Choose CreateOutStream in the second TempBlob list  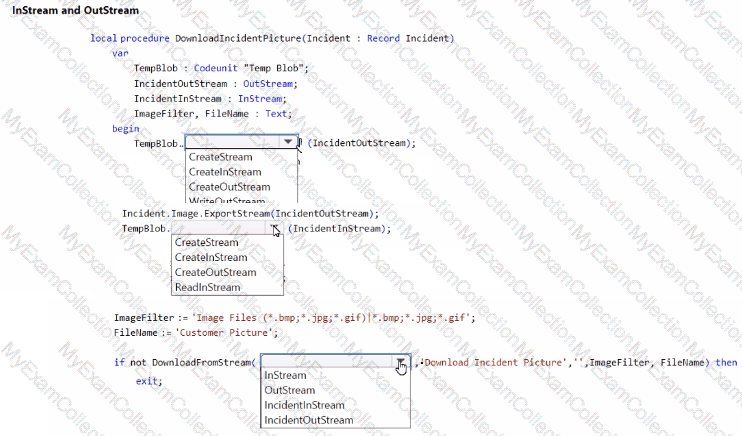tap(215, 272)
